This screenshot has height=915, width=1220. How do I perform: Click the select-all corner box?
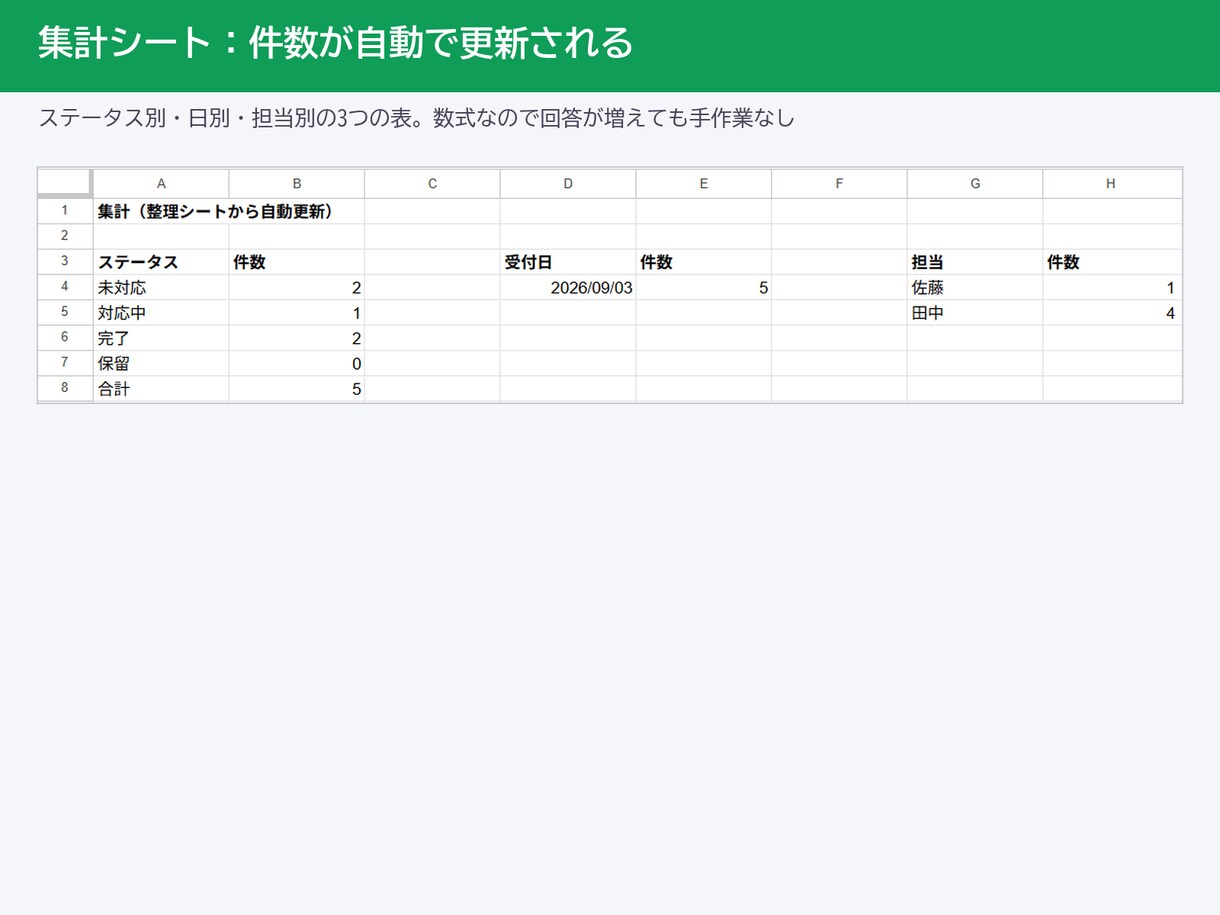pos(65,184)
